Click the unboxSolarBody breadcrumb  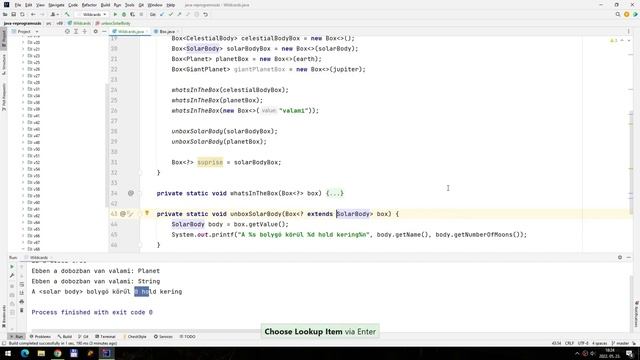point(113,23)
